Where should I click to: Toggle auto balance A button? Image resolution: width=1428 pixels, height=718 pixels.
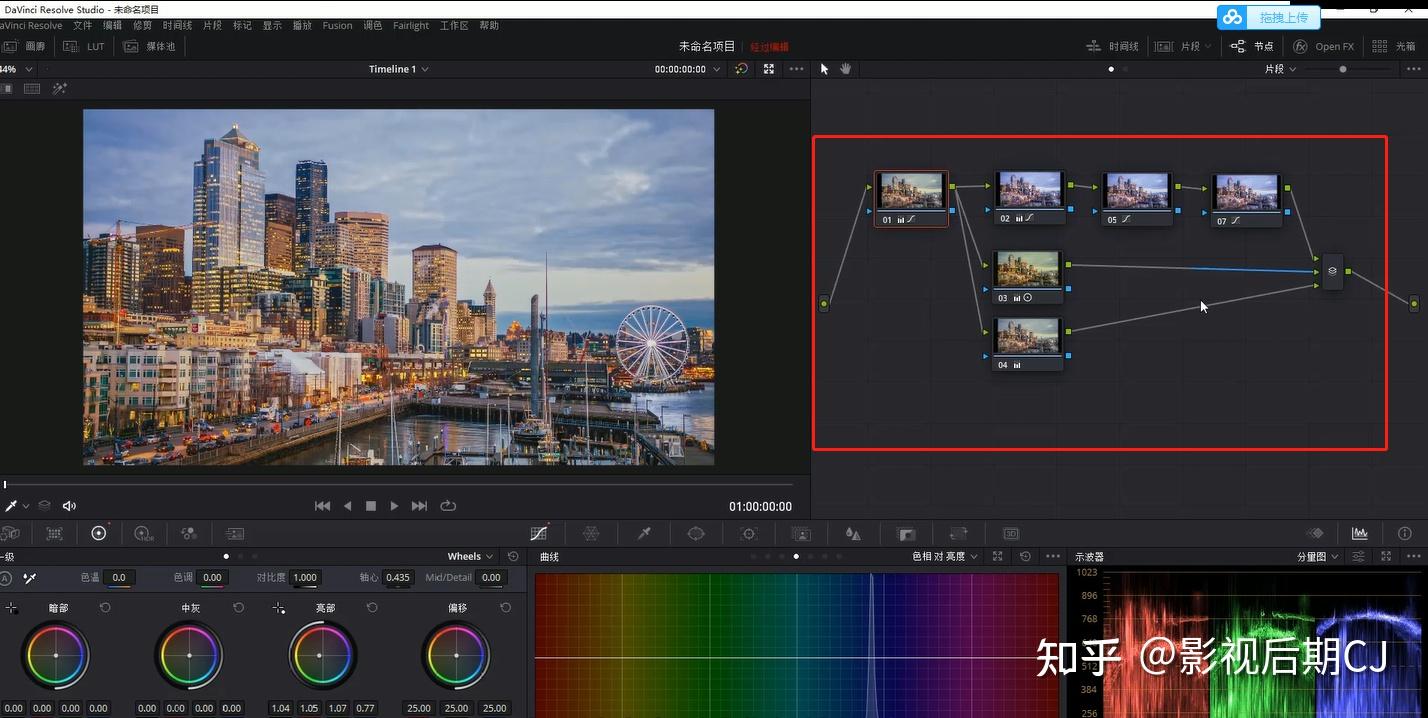click(6, 578)
